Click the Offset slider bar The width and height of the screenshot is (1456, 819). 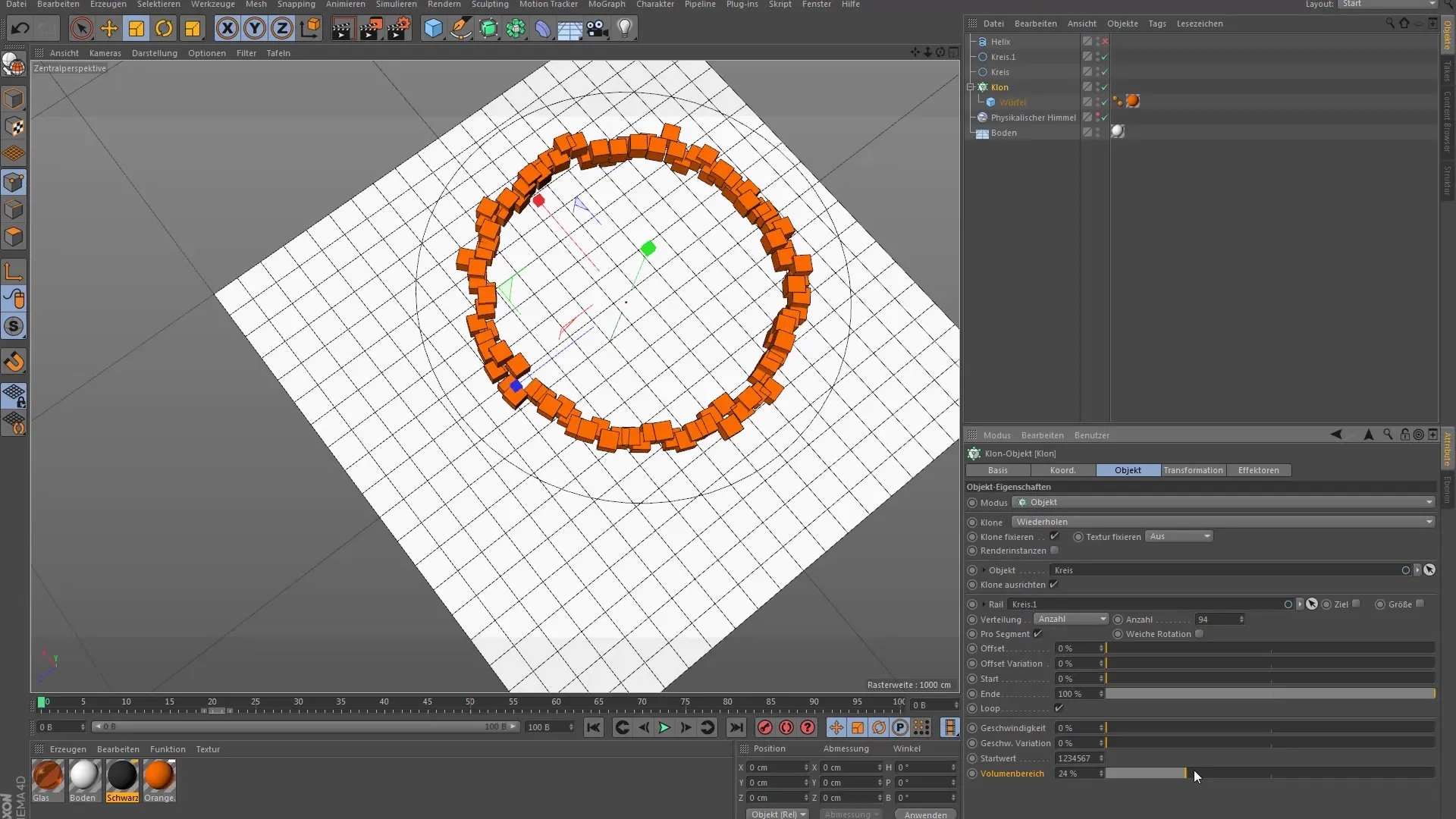coord(1270,648)
